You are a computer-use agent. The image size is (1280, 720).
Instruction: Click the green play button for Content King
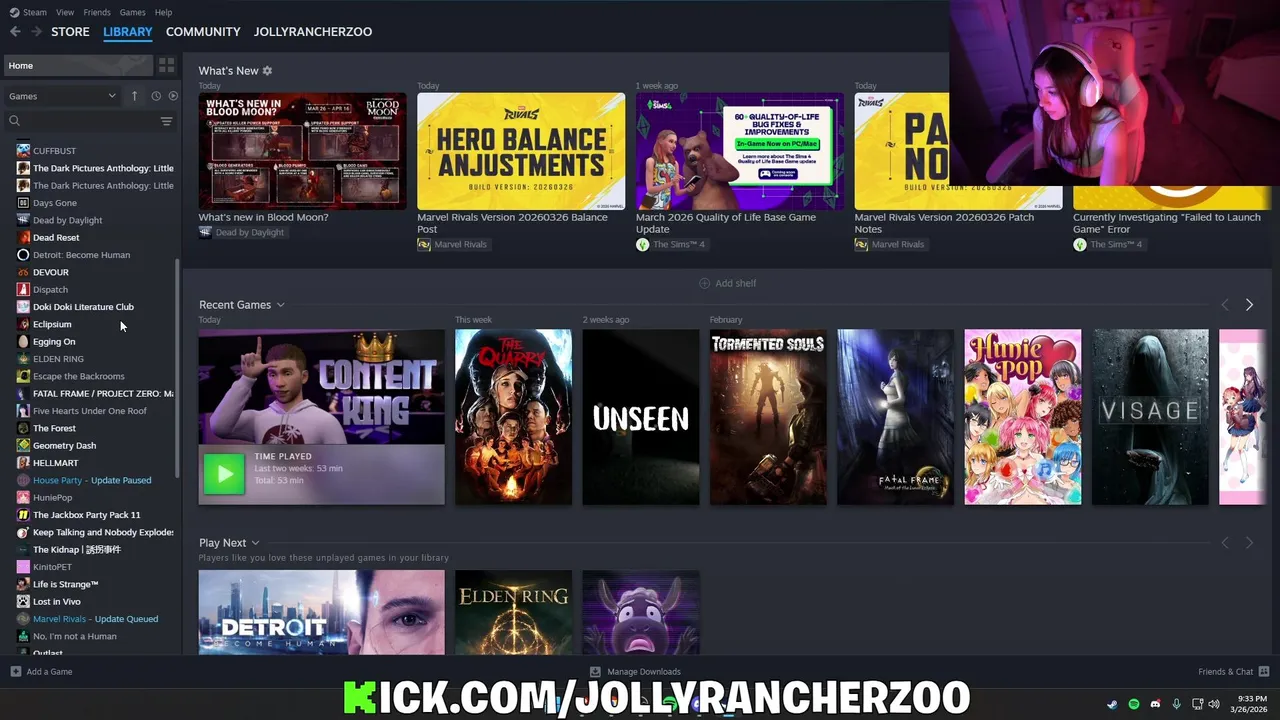(224, 474)
